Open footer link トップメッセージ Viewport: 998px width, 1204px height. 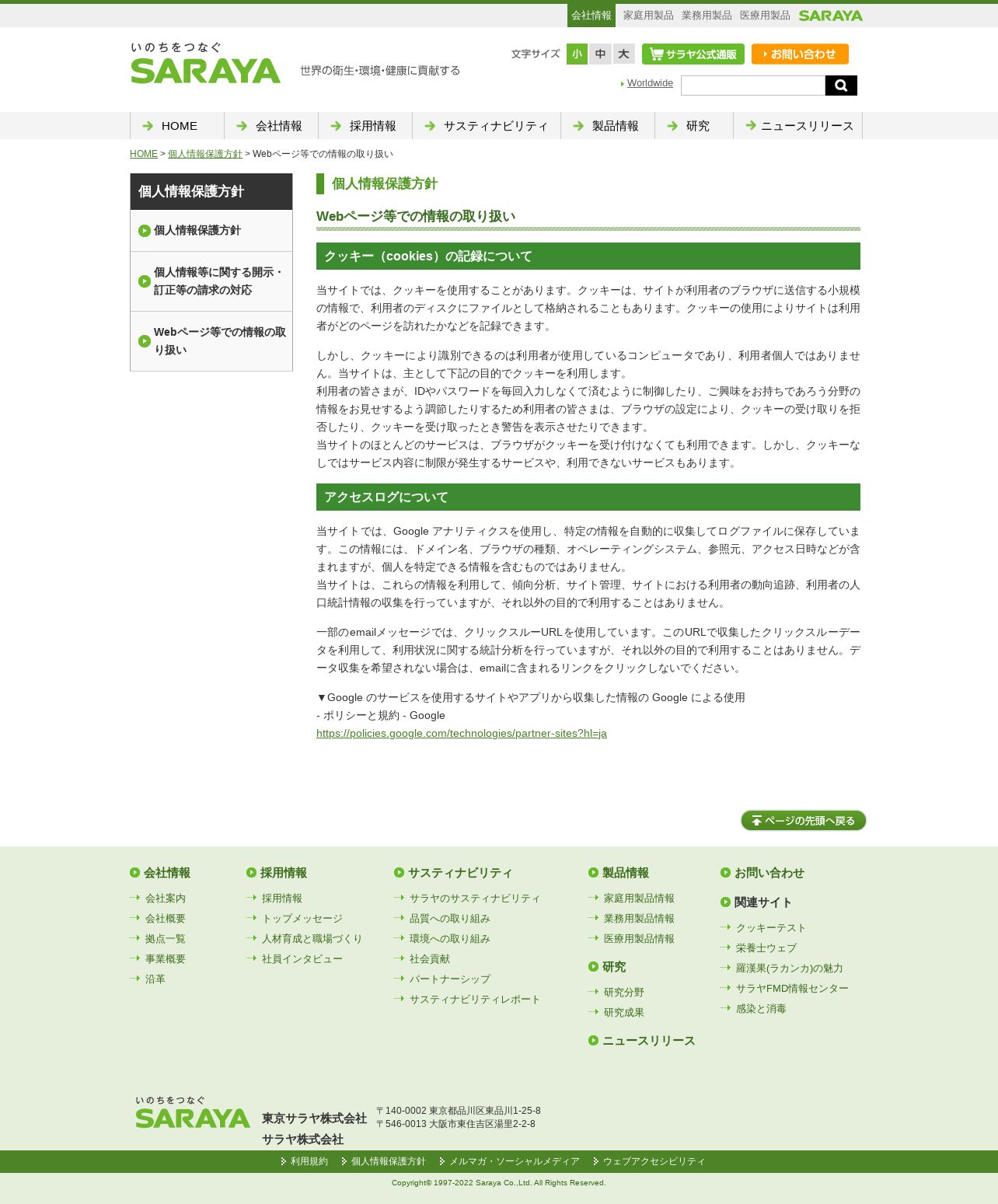(302, 918)
